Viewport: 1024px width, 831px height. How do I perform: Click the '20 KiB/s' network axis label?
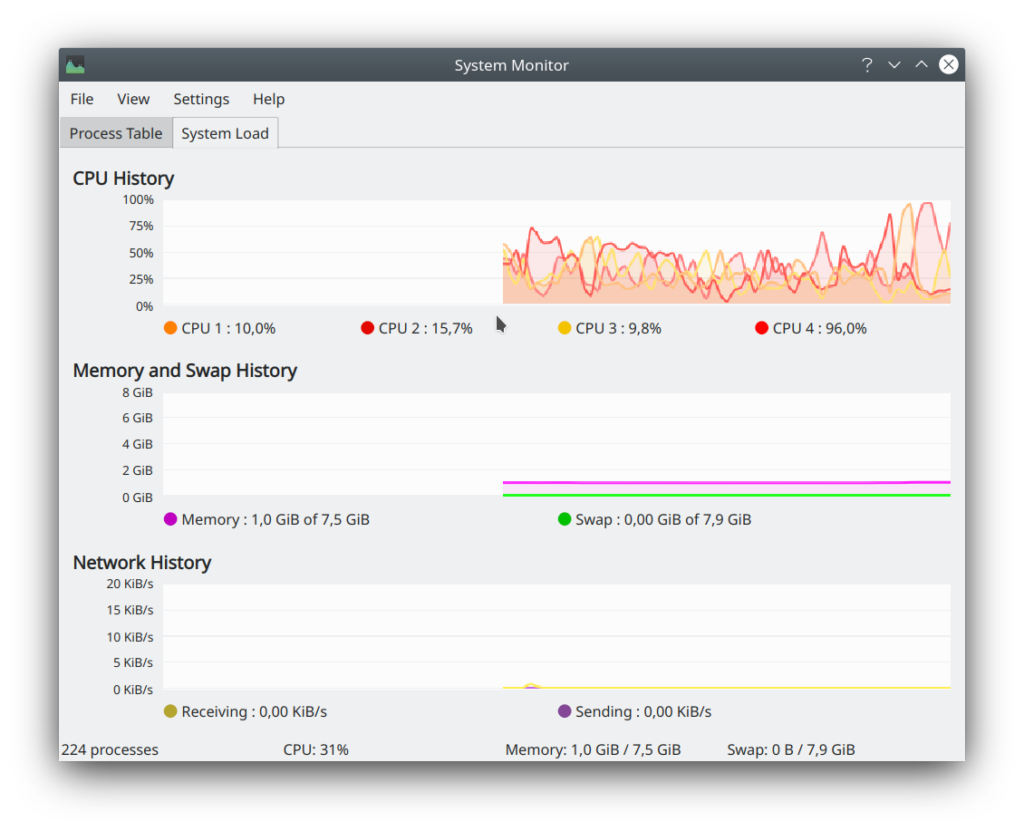[130, 584]
